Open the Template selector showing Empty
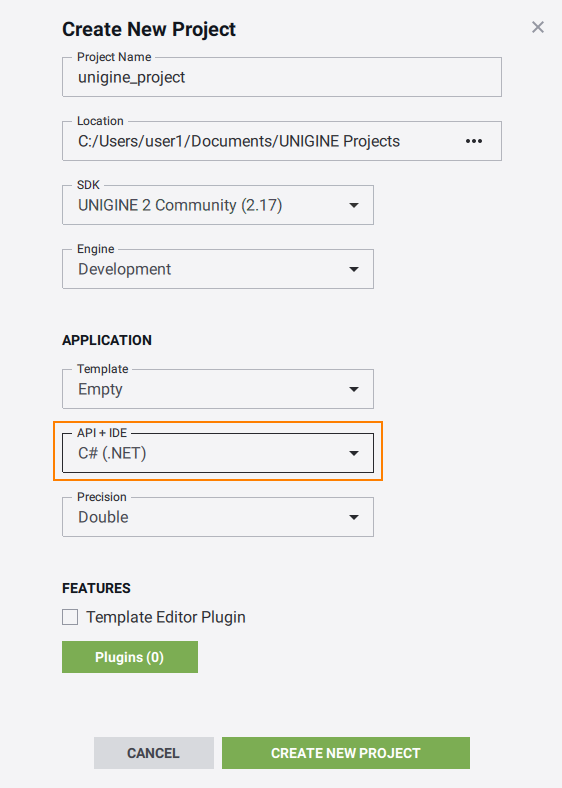The width and height of the screenshot is (562, 788). tap(218, 389)
